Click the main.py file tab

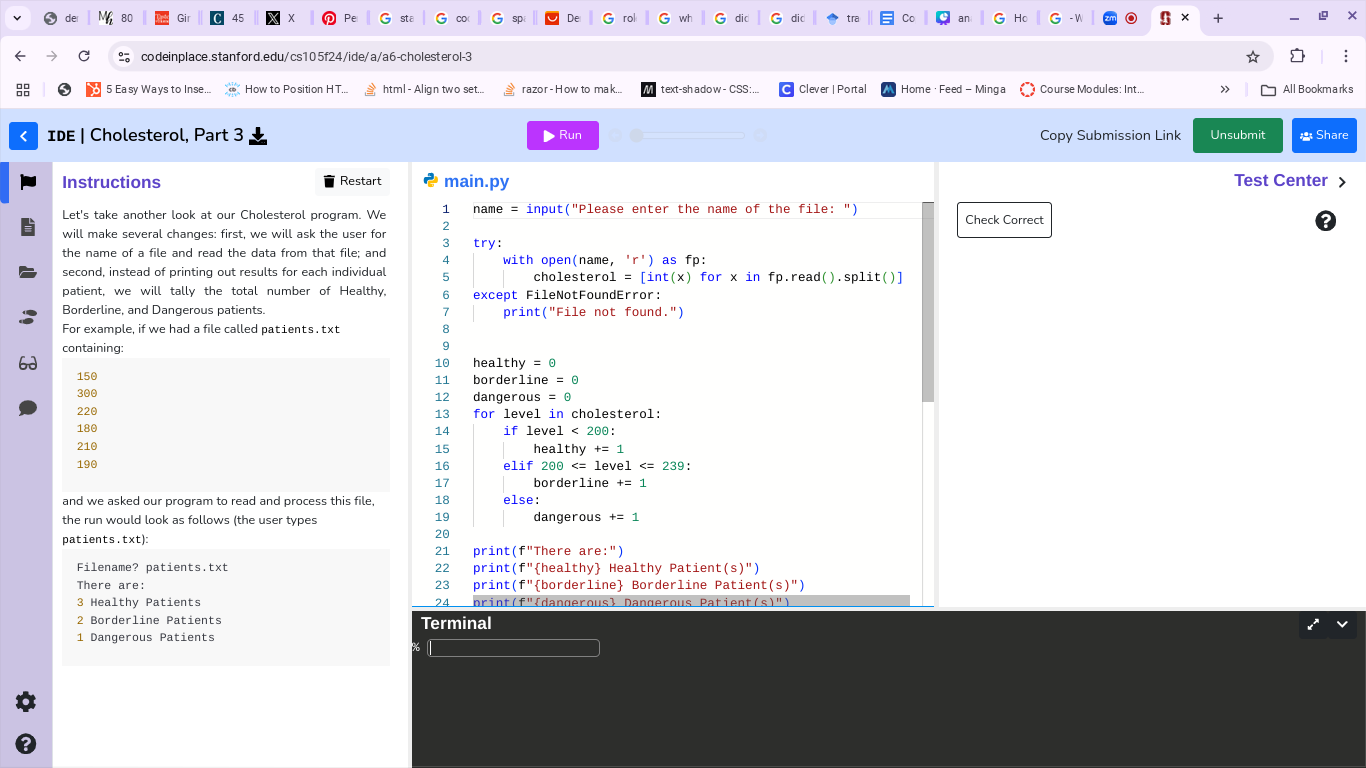coord(466,181)
